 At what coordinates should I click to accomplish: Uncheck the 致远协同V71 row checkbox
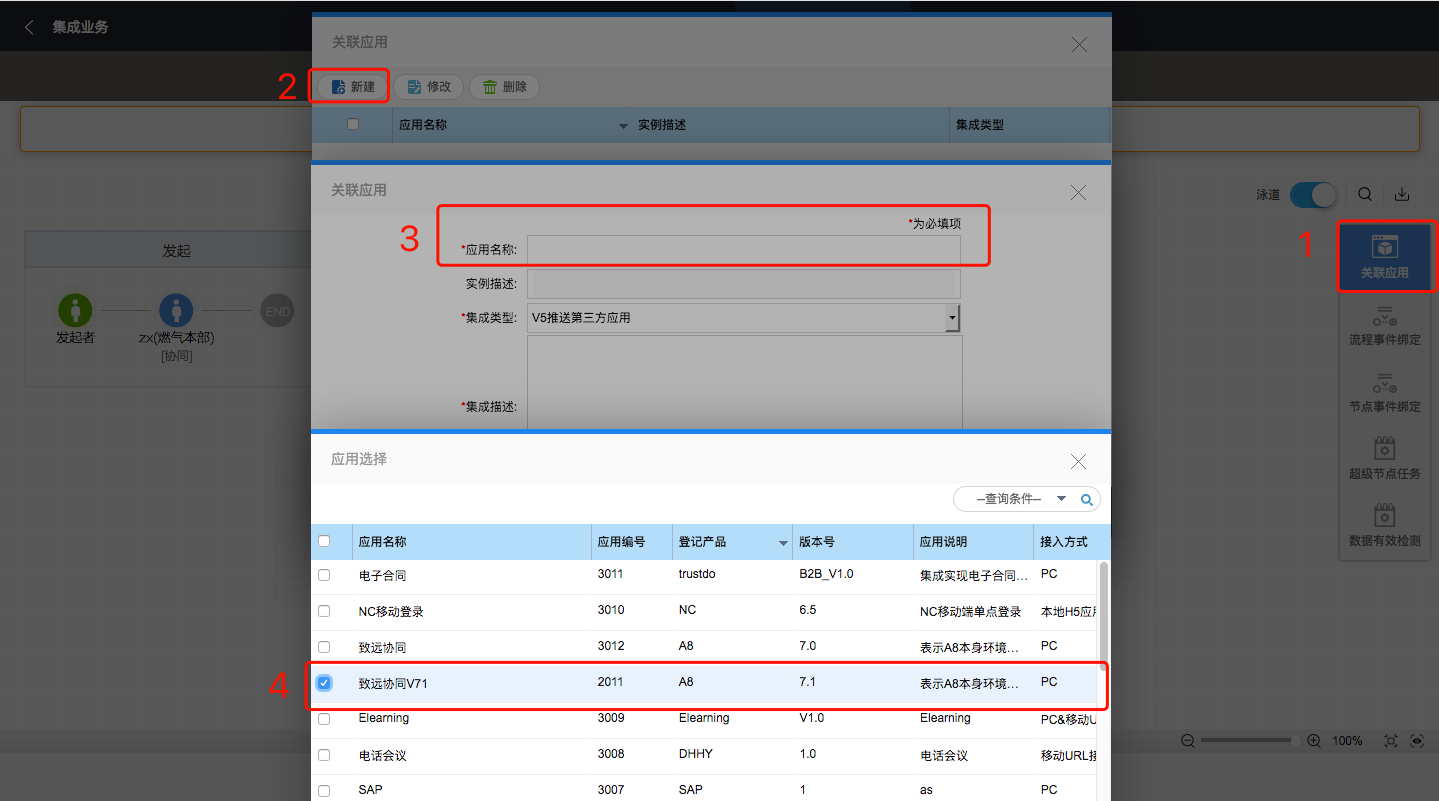pyautogui.click(x=324, y=683)
